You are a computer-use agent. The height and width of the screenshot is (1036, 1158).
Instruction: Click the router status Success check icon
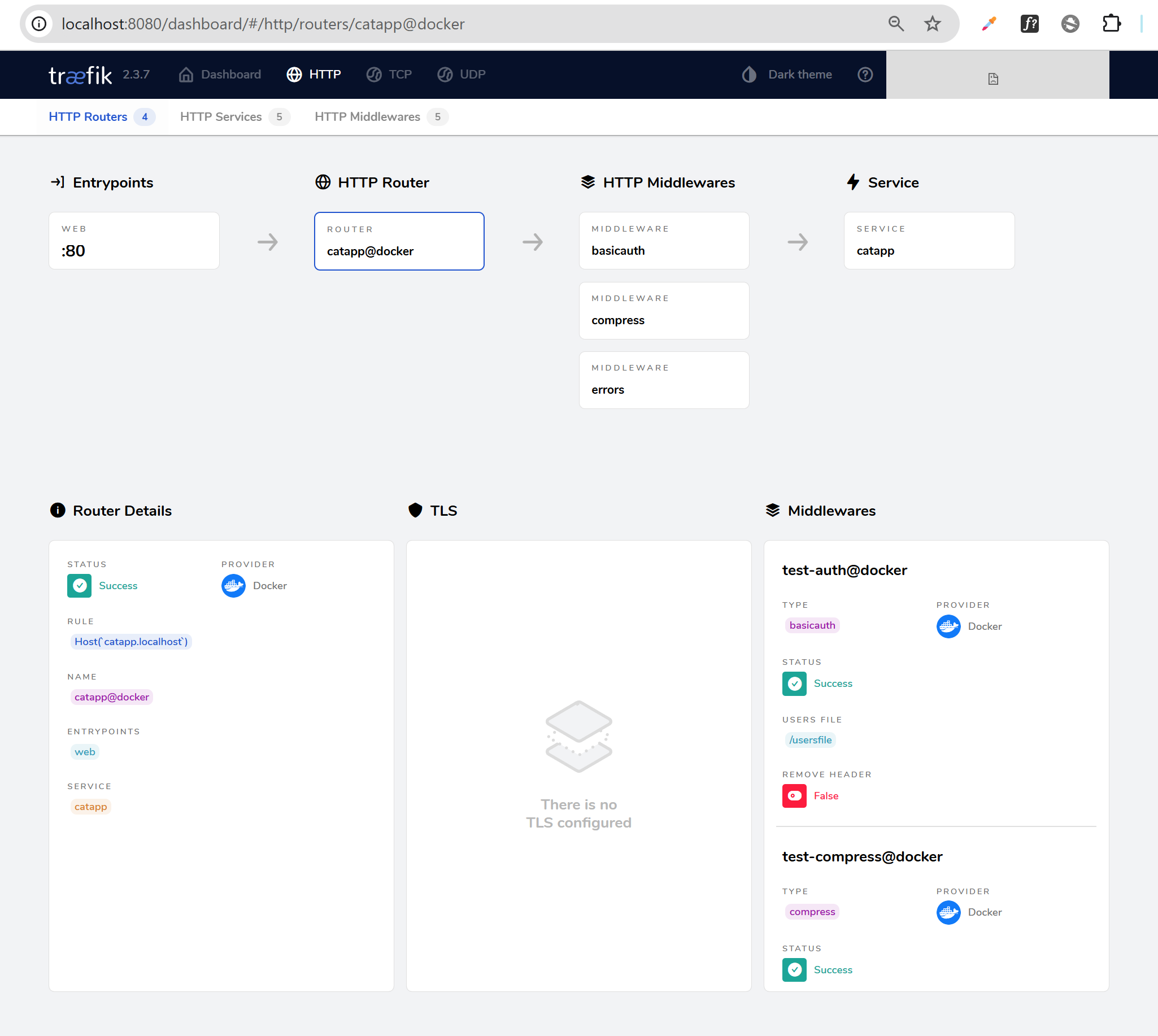tap(79, 586)
